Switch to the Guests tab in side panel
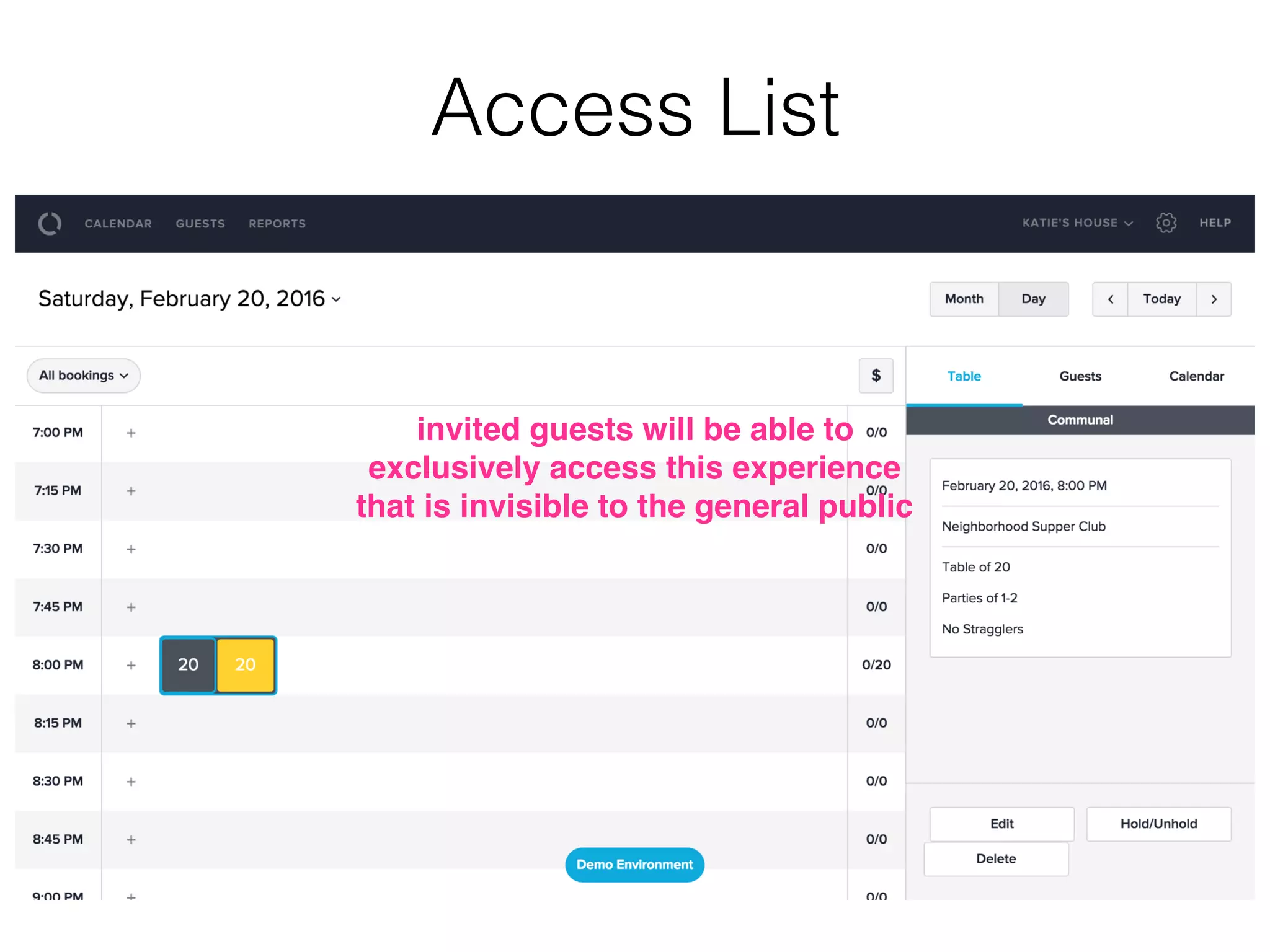This screenshot has width=1270, height=952. tap(1080, 376)
